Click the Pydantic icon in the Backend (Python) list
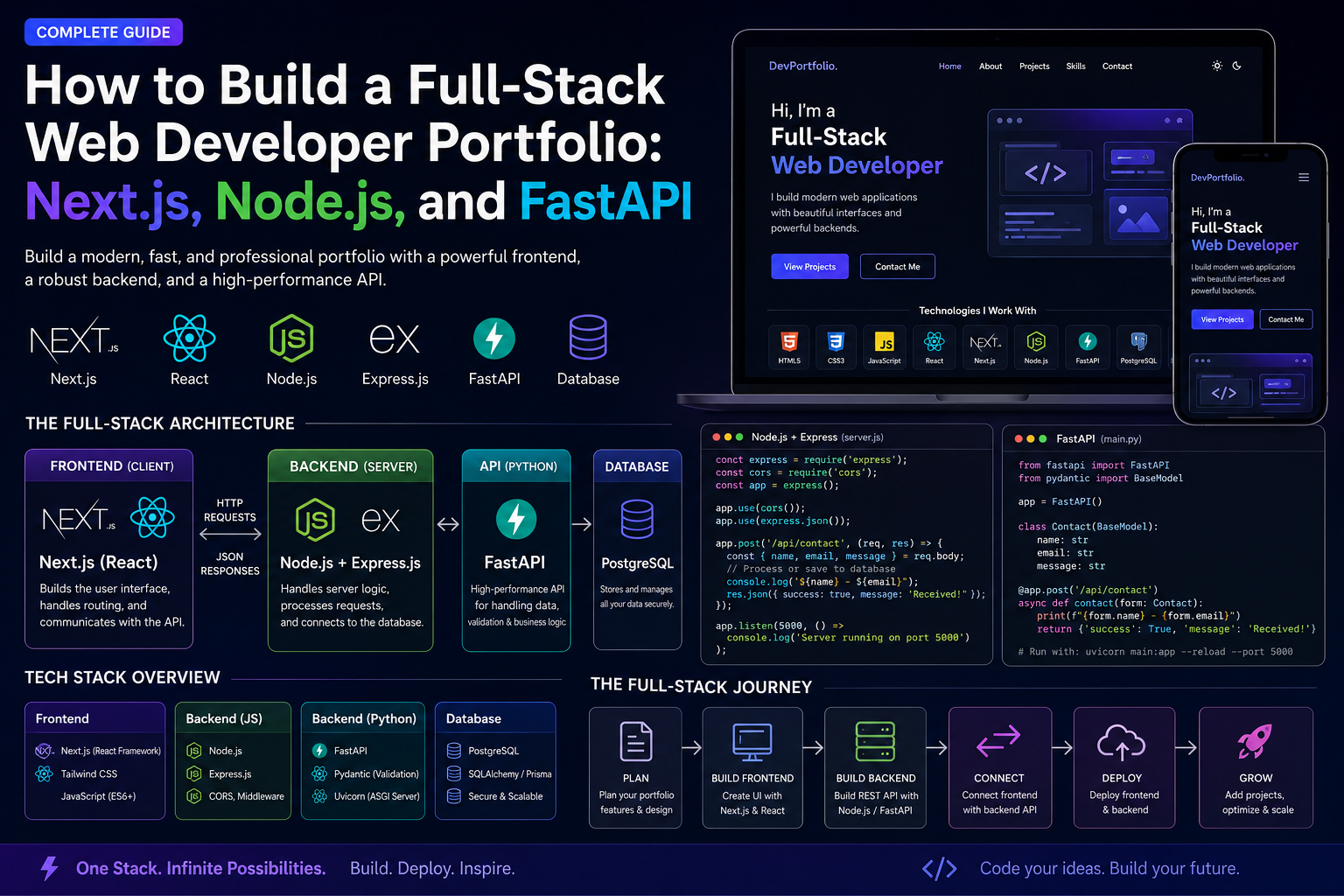 coord(319,773)
